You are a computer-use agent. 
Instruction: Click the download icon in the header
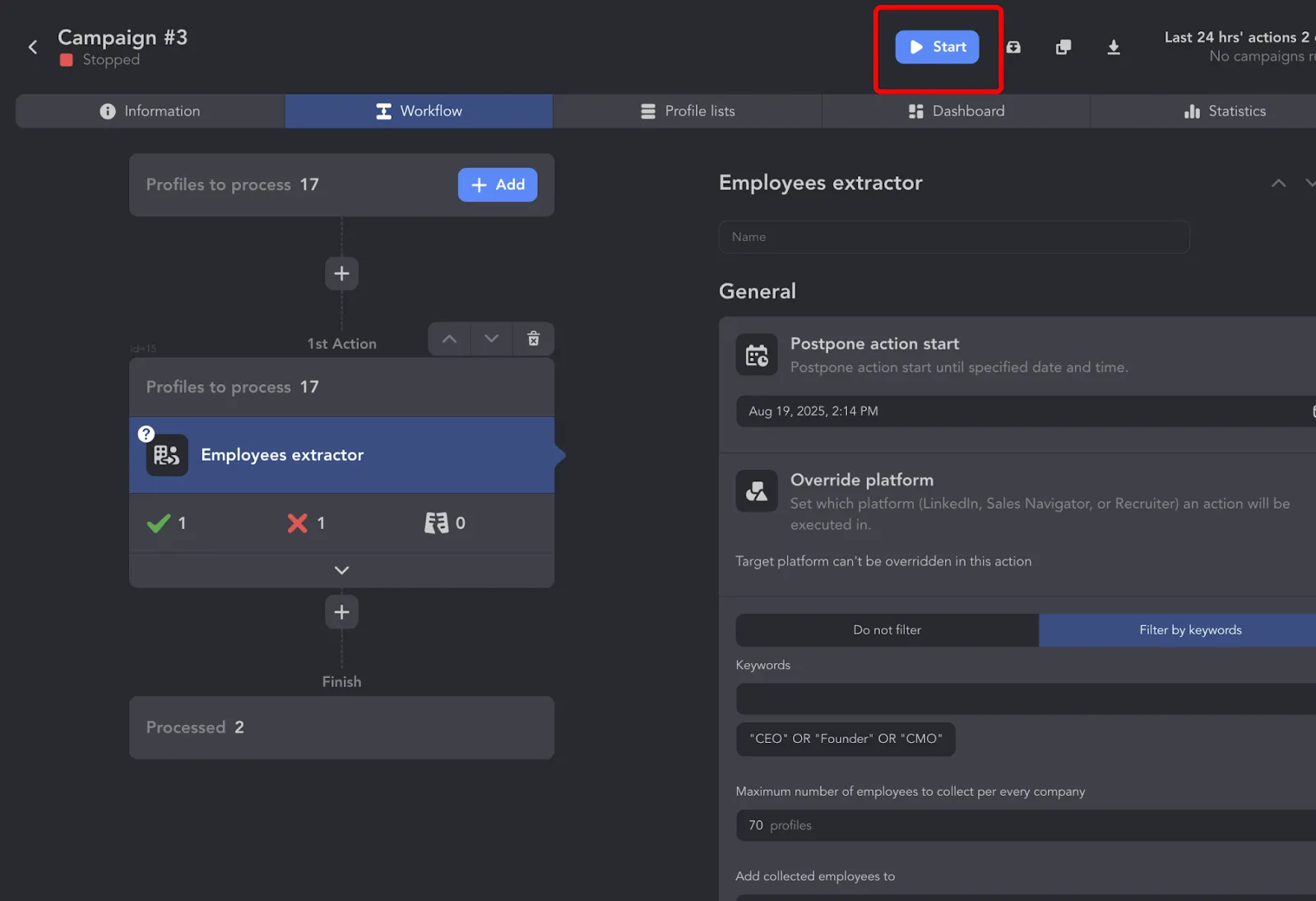point(1114,48)
